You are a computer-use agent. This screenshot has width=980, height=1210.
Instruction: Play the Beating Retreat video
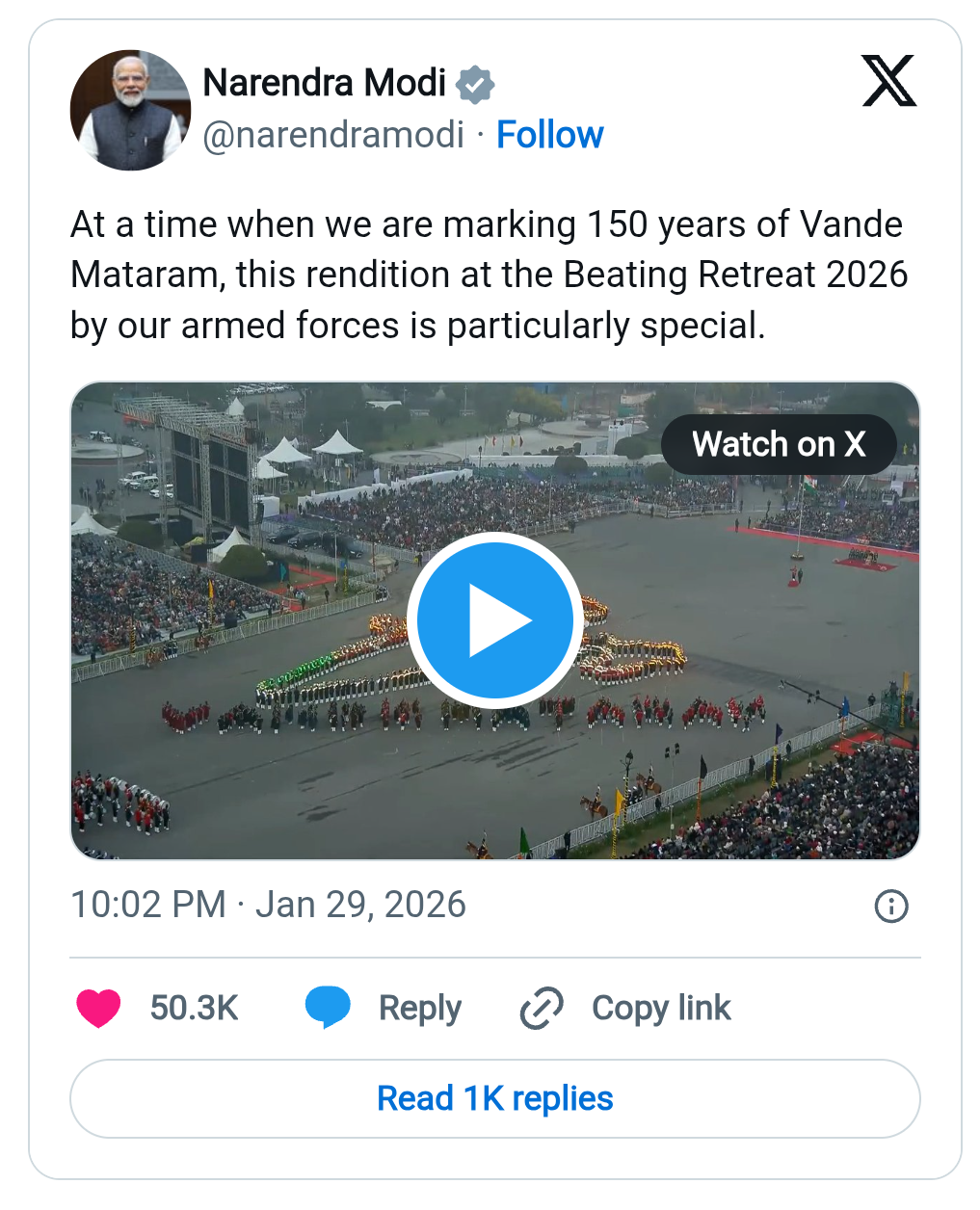click(495, 619)
